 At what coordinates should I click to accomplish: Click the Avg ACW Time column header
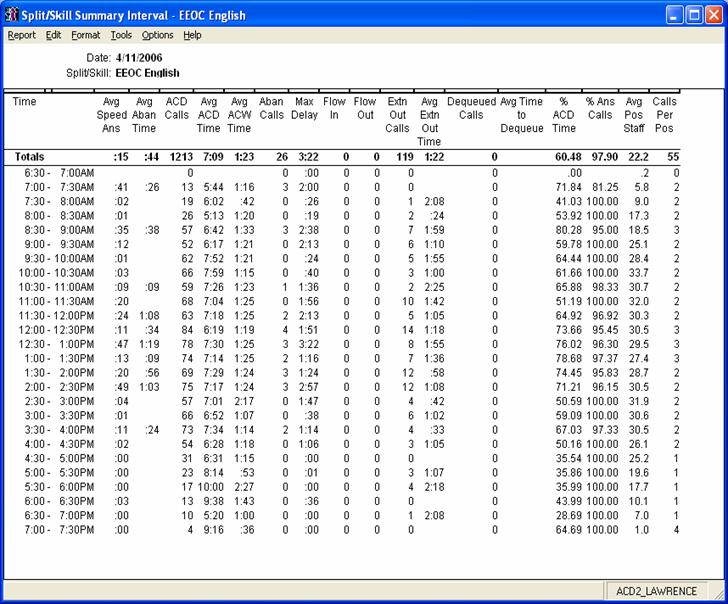[239, 115]
